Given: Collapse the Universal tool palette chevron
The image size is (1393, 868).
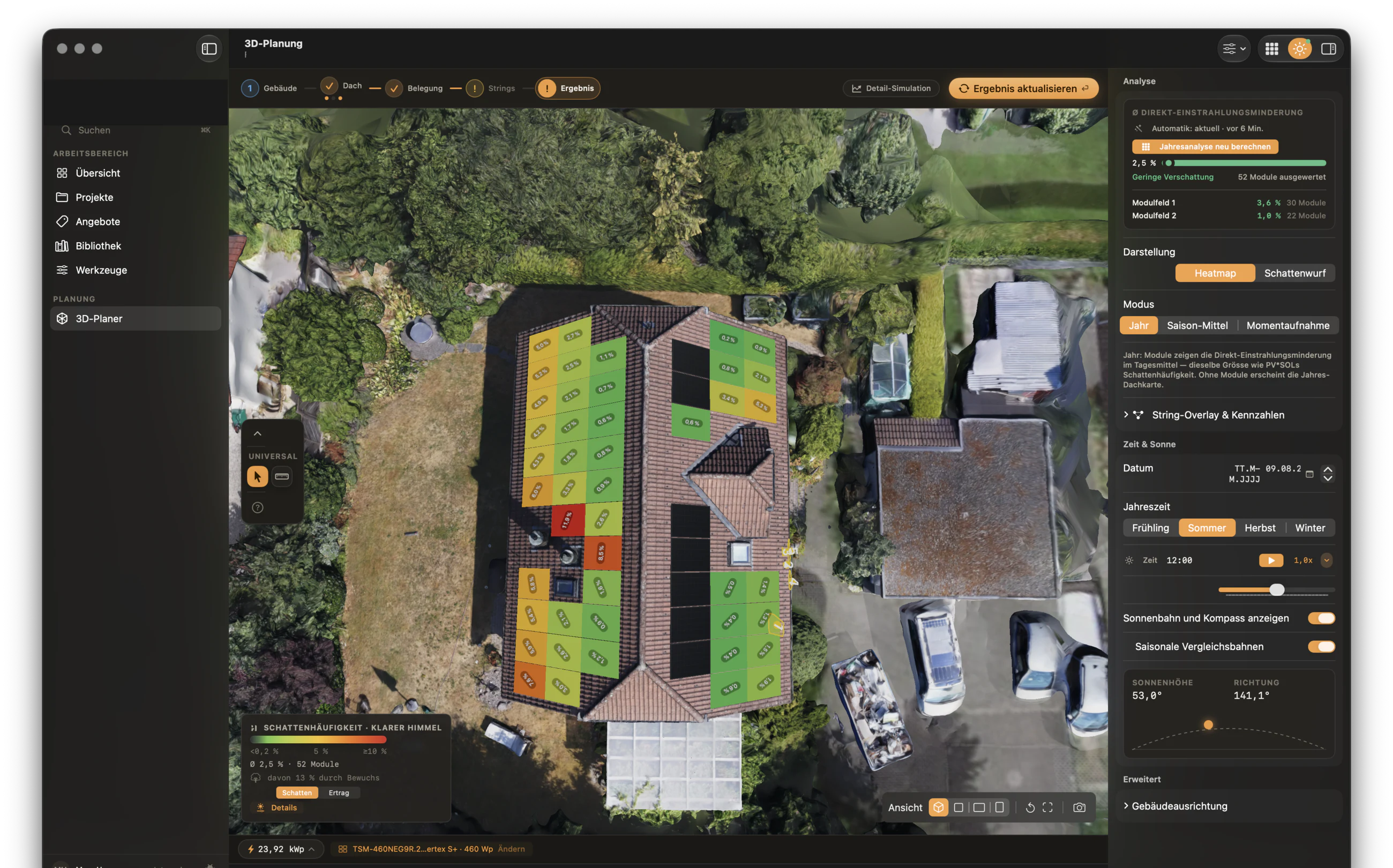Looking at the screenshot, I should 258,434.
